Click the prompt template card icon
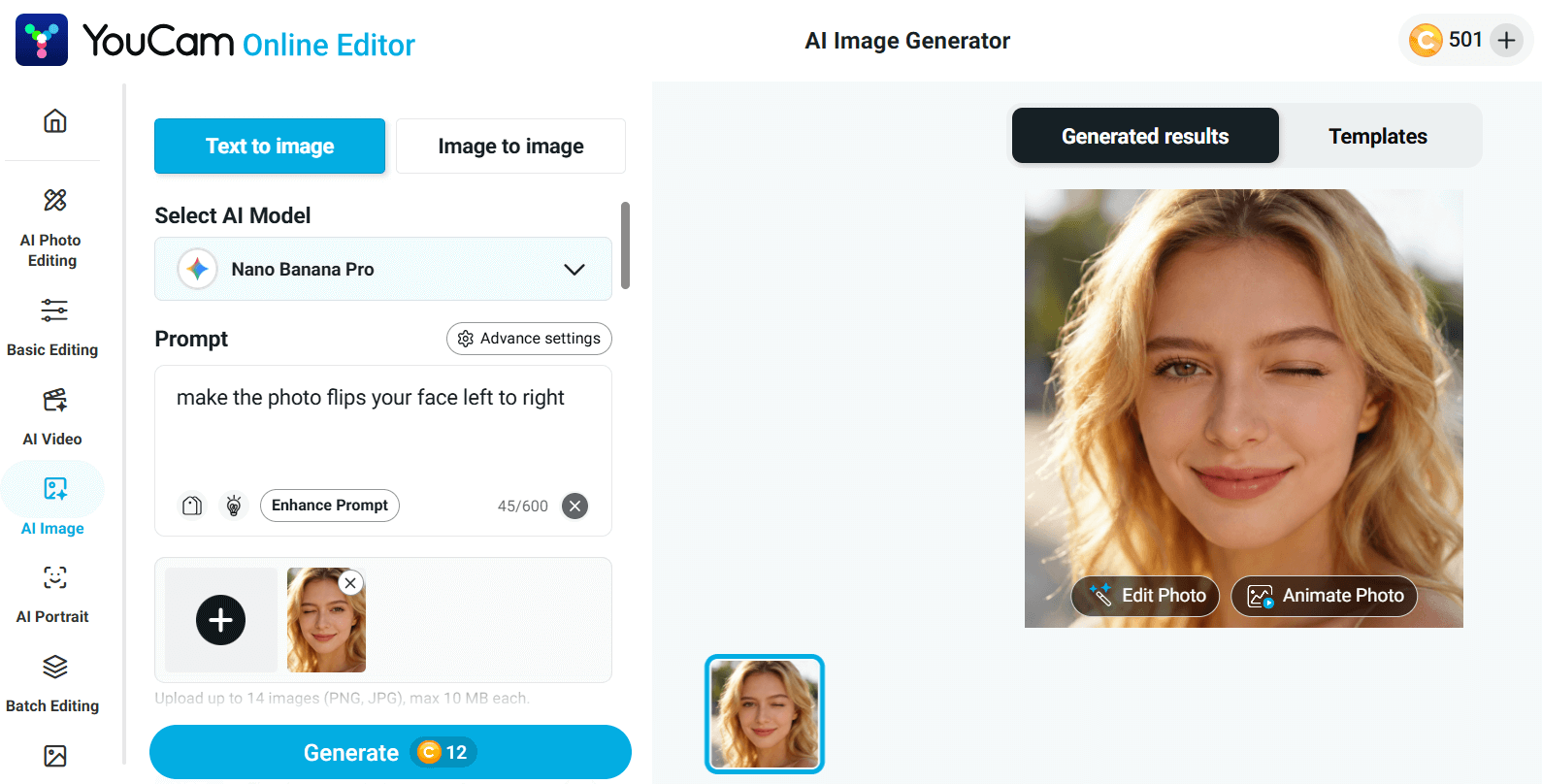This screenshot has height=784, width=1542. [x=192, y=506]
